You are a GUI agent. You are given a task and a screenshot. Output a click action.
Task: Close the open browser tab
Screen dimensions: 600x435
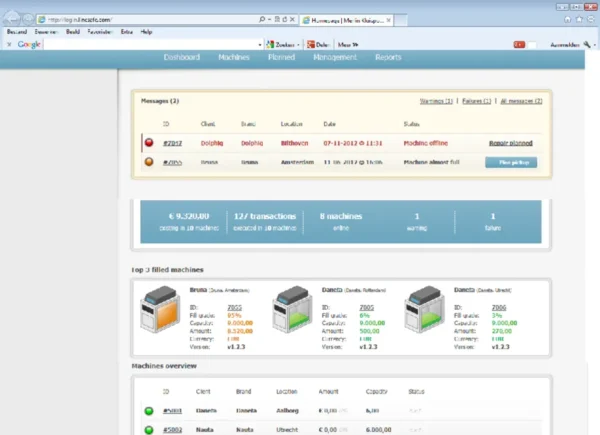(388, 20)
